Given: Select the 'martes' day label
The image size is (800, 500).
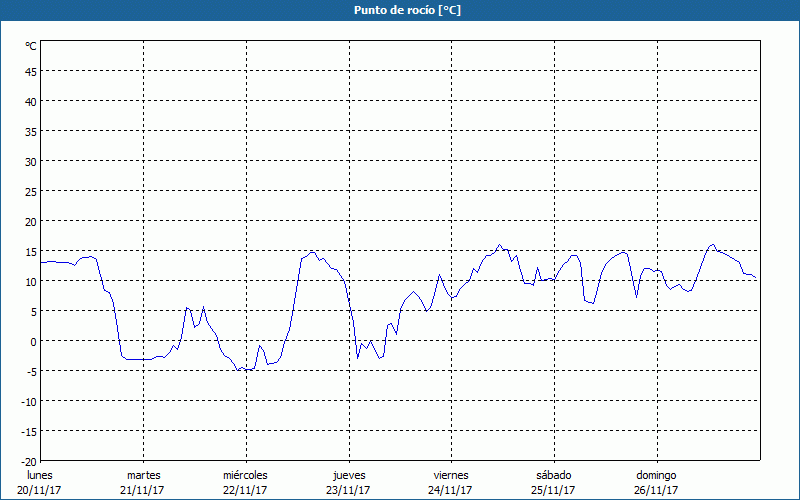Looking at the screenshot, I should tap(143, 475).
